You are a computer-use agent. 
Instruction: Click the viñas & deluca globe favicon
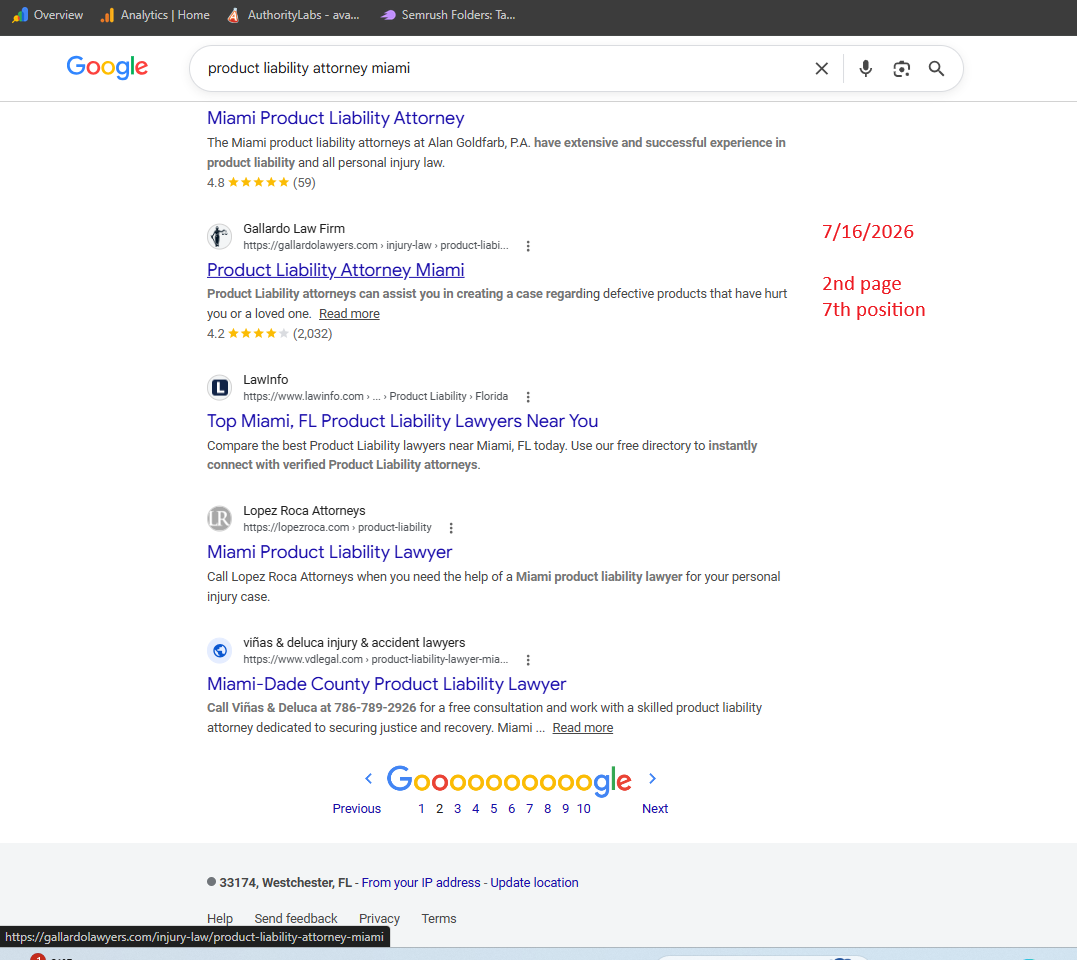point(220,650)
